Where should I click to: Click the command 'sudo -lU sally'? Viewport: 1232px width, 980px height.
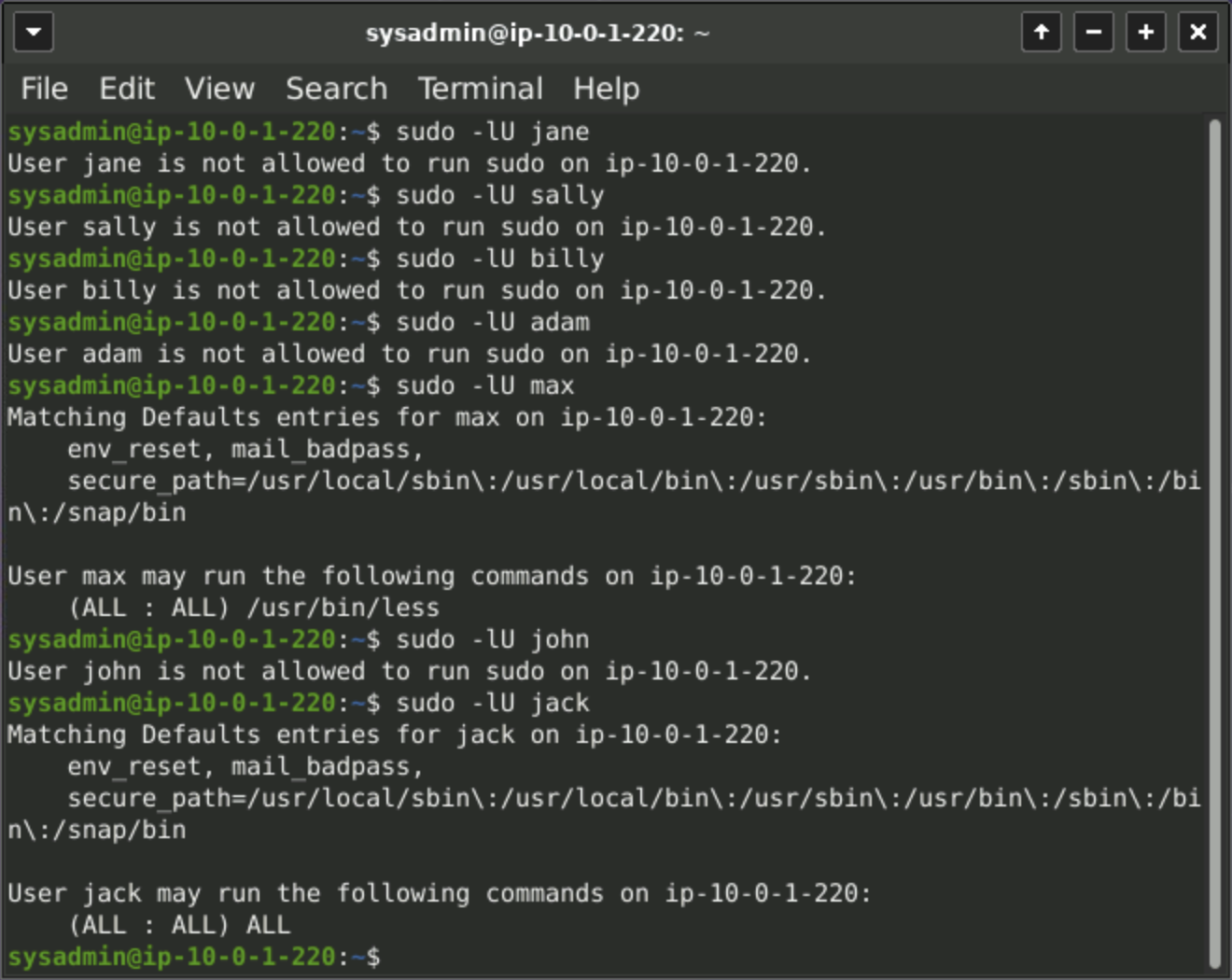click(500, 195)
